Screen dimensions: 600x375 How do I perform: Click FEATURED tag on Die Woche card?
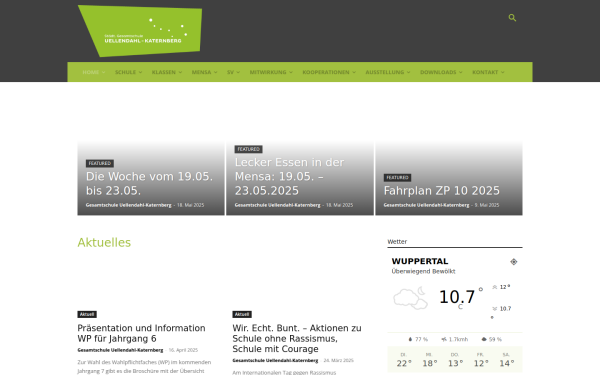coord(99,163)
